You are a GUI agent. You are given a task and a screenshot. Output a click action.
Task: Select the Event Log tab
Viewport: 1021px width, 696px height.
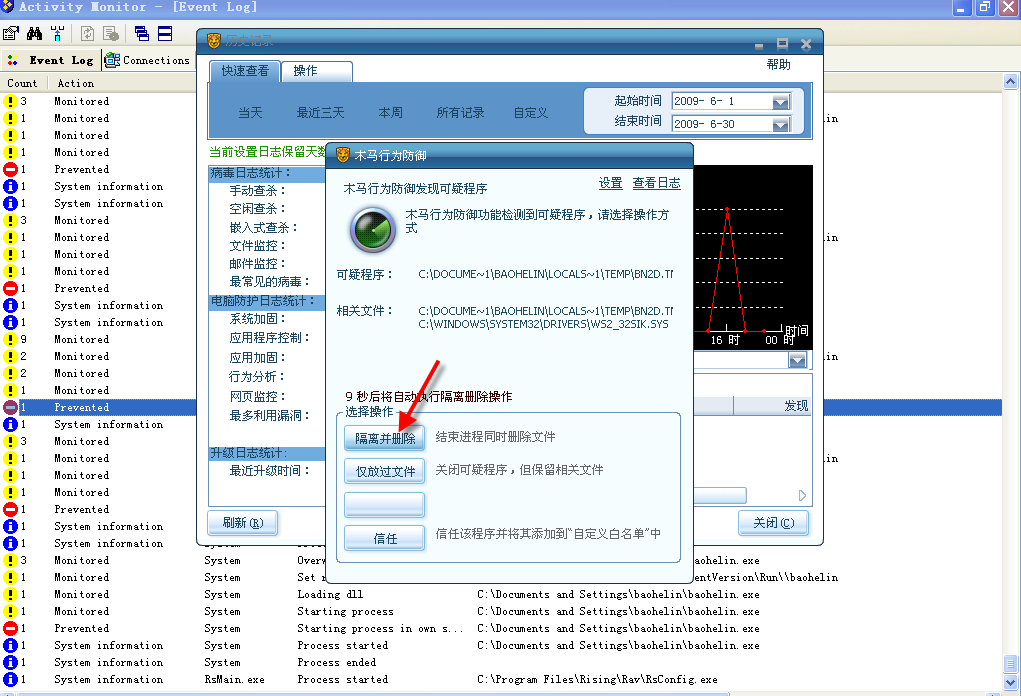click(x=51, y=61)
